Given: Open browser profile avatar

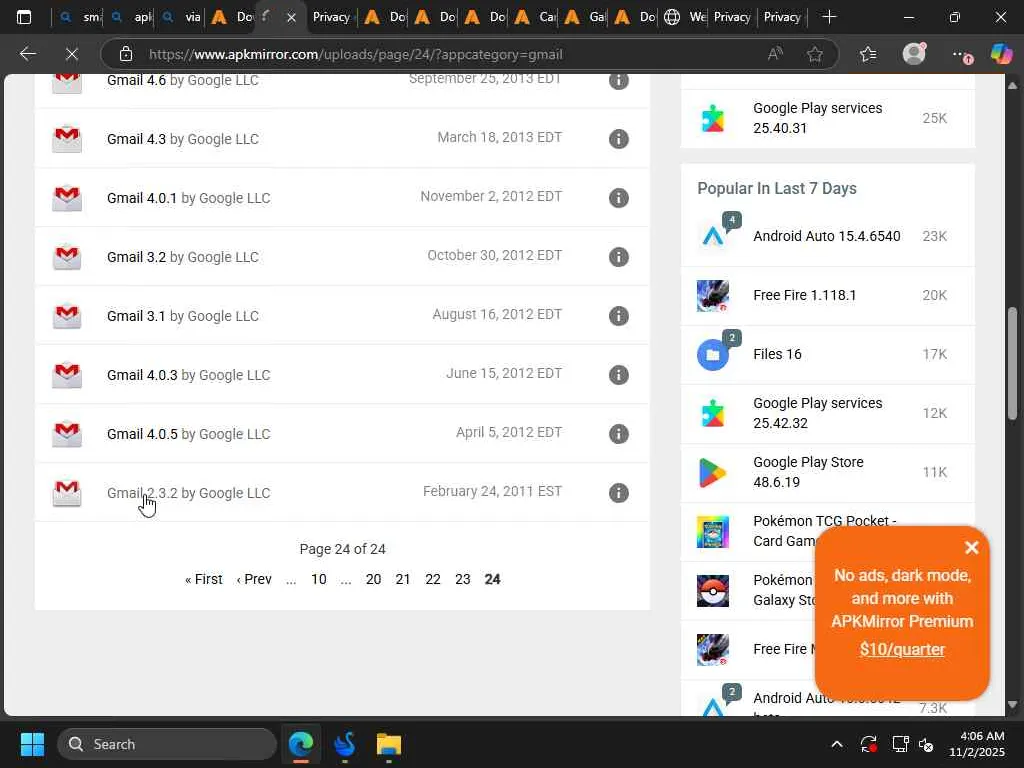Looking at the screenshot, I should coord(914,54).
